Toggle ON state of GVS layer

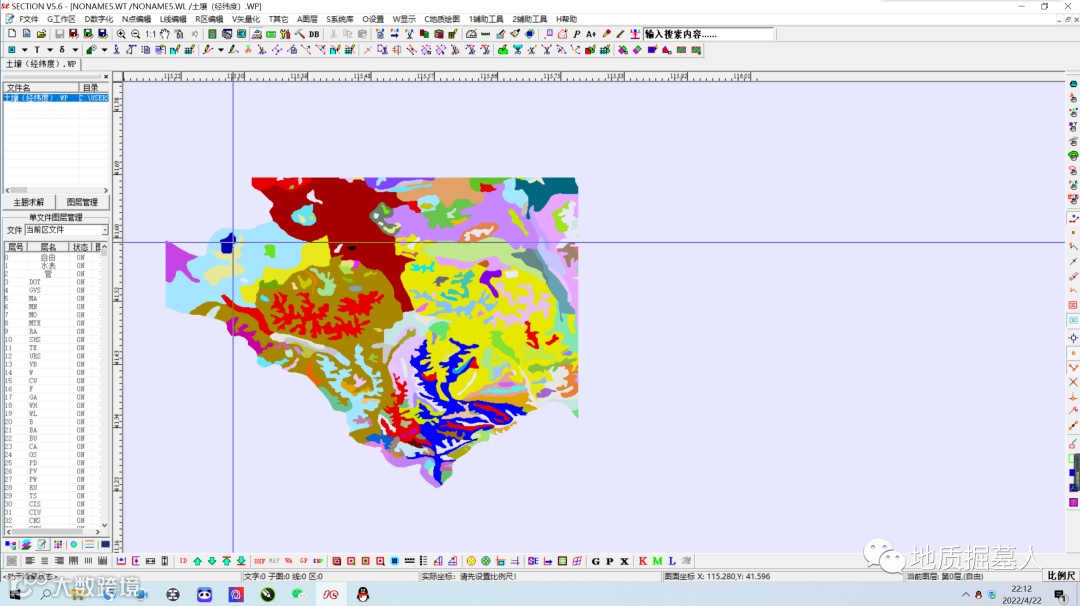pos(80,290)
